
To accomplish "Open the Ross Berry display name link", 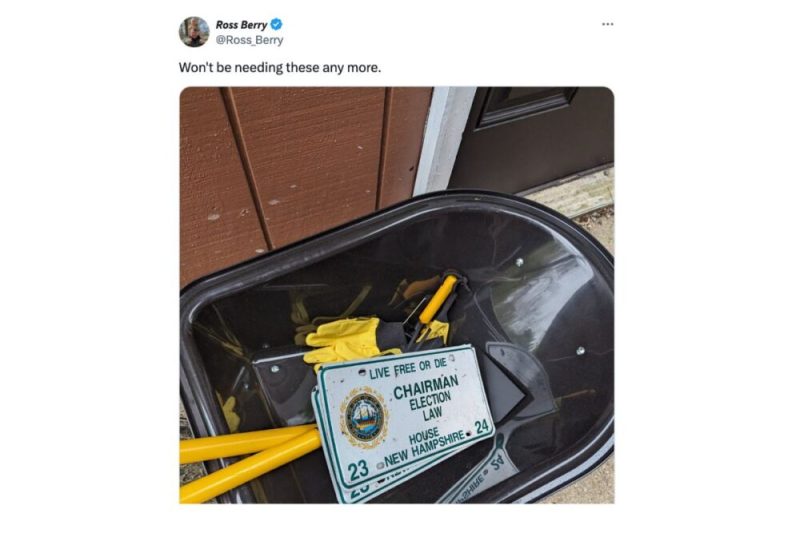I will [x=241, y=24].
